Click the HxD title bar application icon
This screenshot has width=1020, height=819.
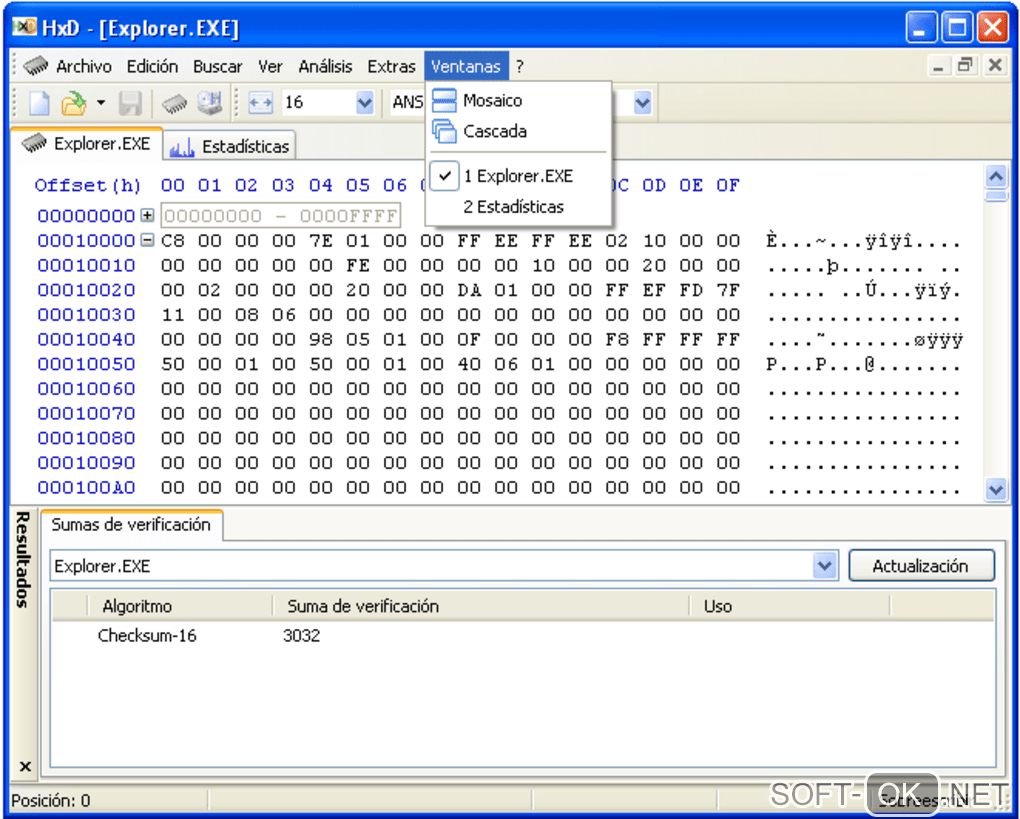[25, 27]
